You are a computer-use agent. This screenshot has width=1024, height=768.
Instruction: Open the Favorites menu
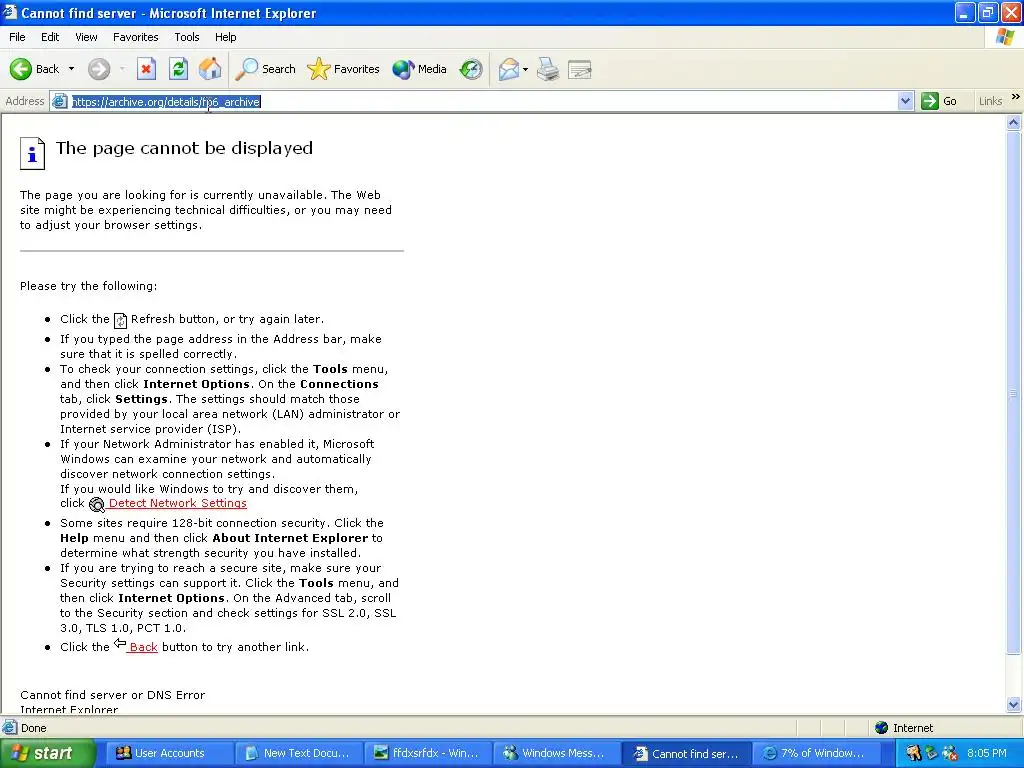point(135,37)
